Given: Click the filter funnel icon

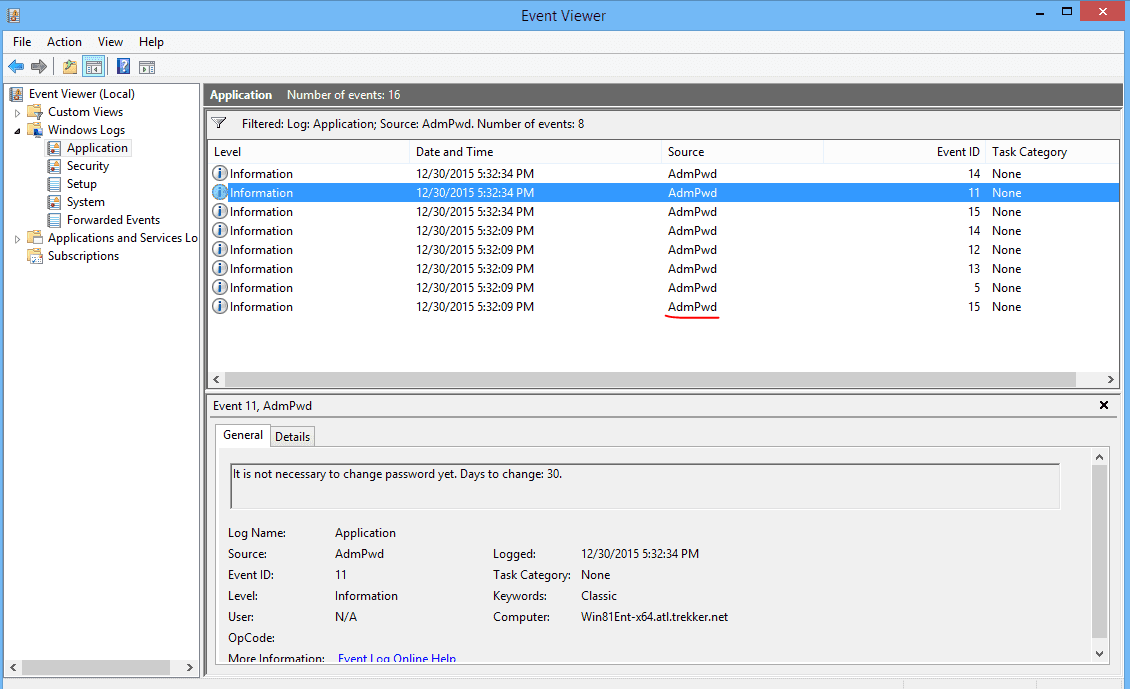Looking at the screenshot, I should (x=219, y=123).
